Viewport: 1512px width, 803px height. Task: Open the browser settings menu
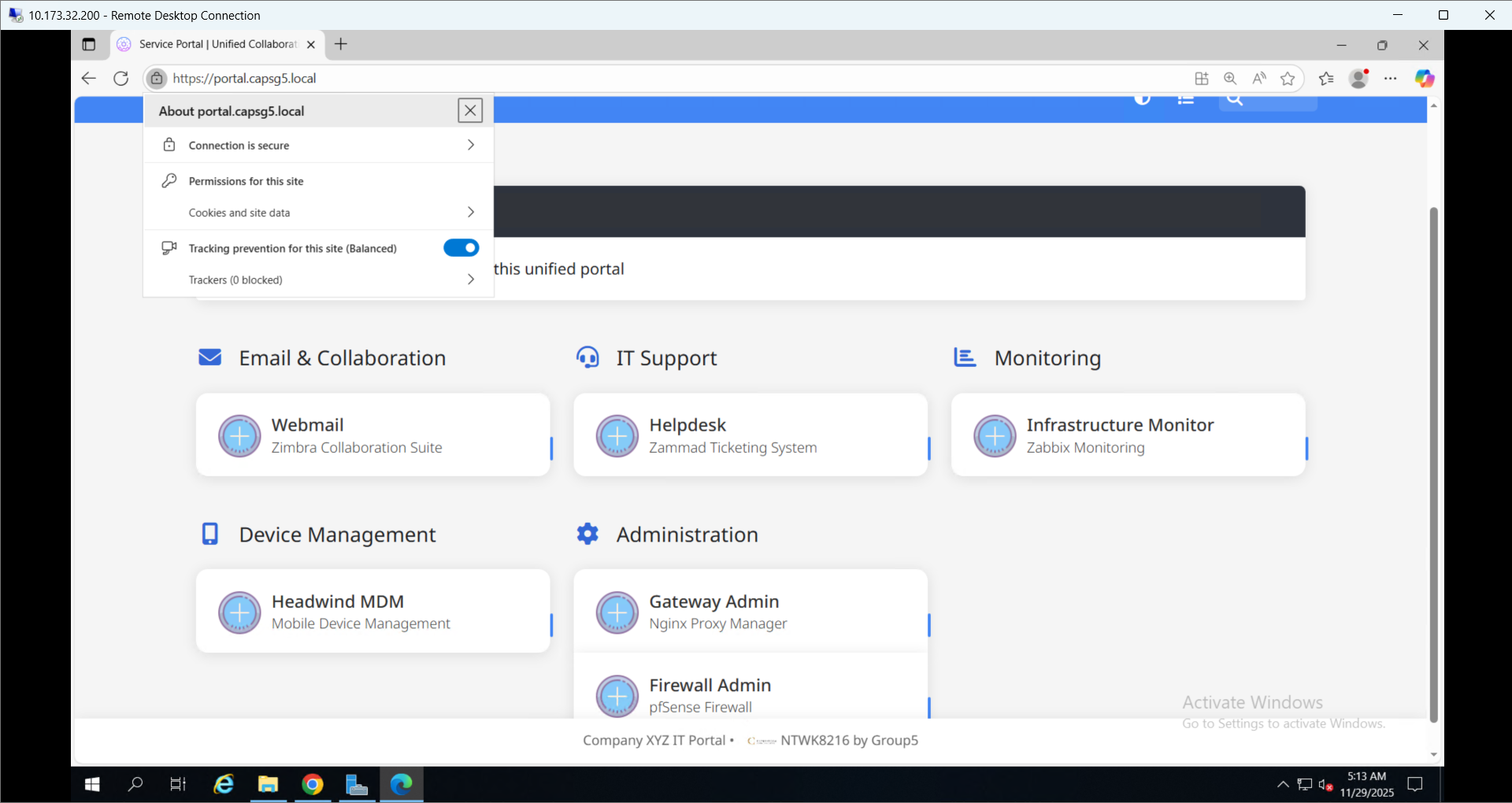click(1392, 79)
